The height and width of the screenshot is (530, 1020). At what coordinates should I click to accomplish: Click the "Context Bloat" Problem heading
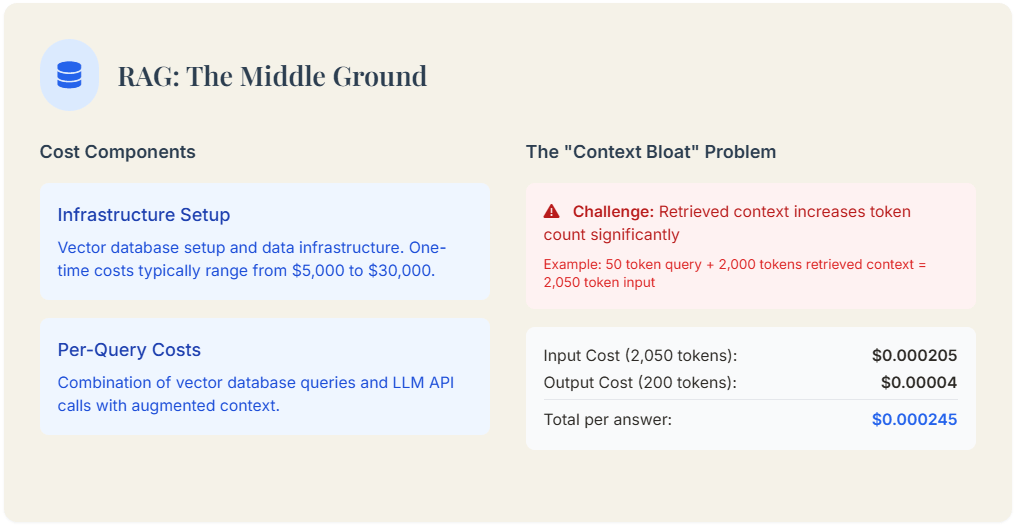click(x=650, y=152)
